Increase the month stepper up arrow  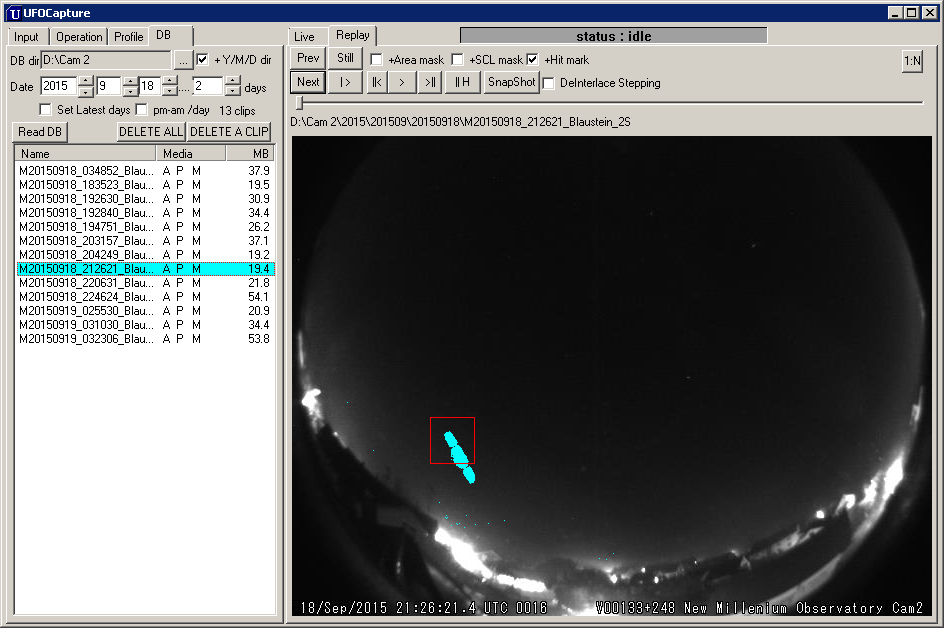click(130, 81)
